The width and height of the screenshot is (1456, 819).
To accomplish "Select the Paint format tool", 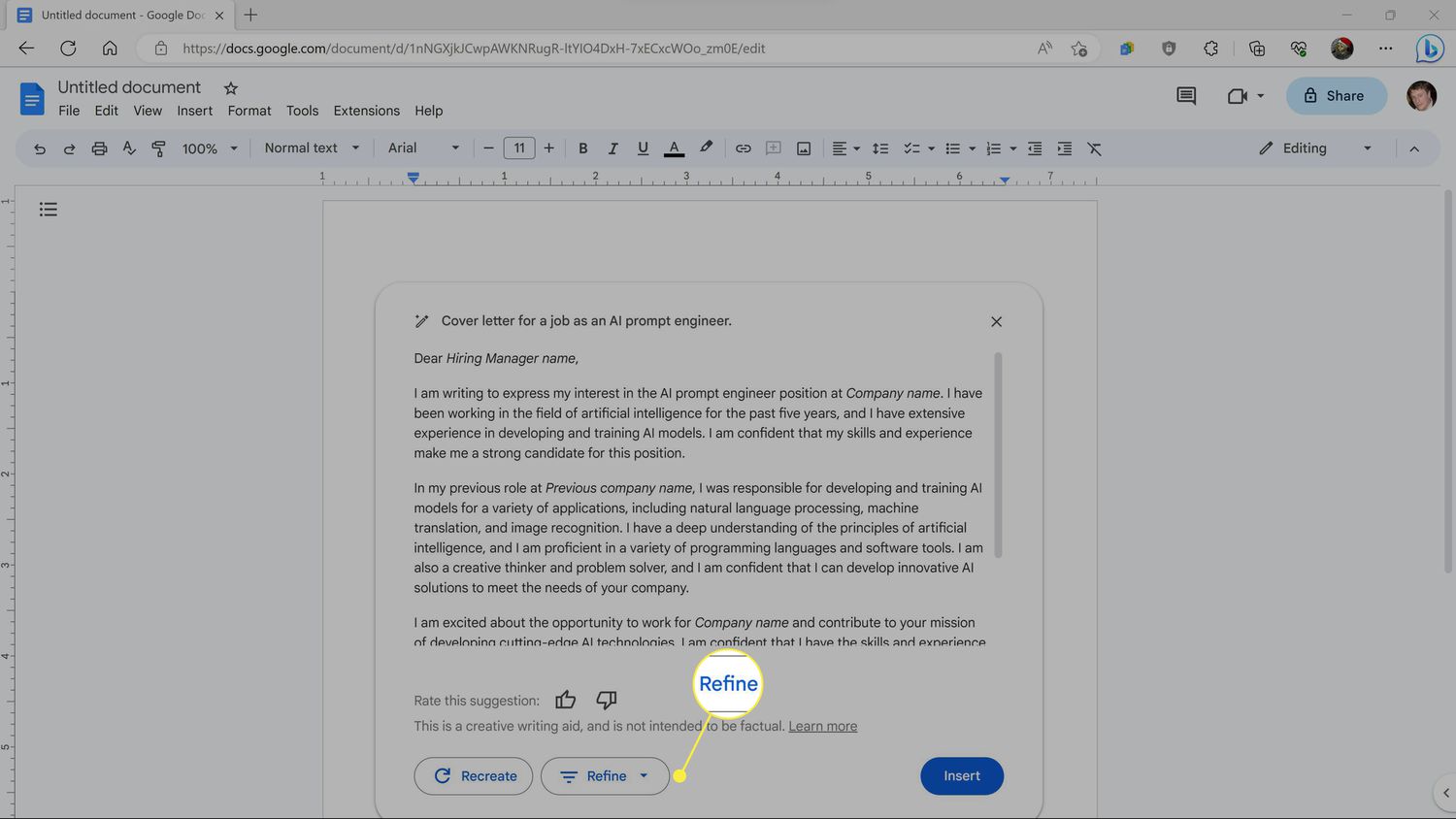I will coord(158,148).
